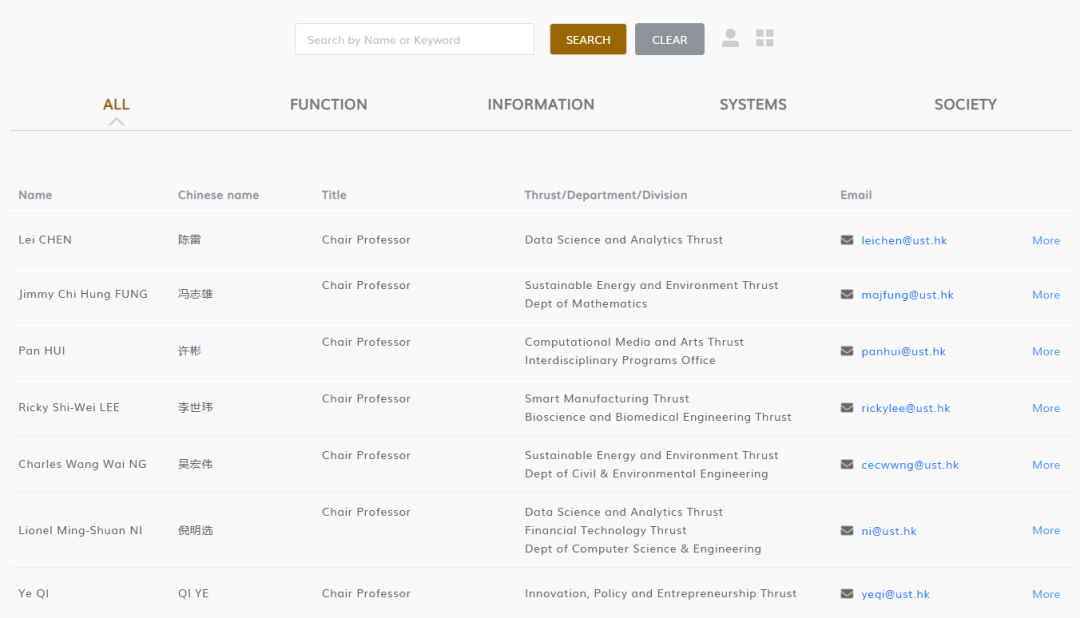Image resolution: width=1080 pixels, height=618 pixels.
Task: Open email link yeqi@ust.hk
Action: [895, 593]
